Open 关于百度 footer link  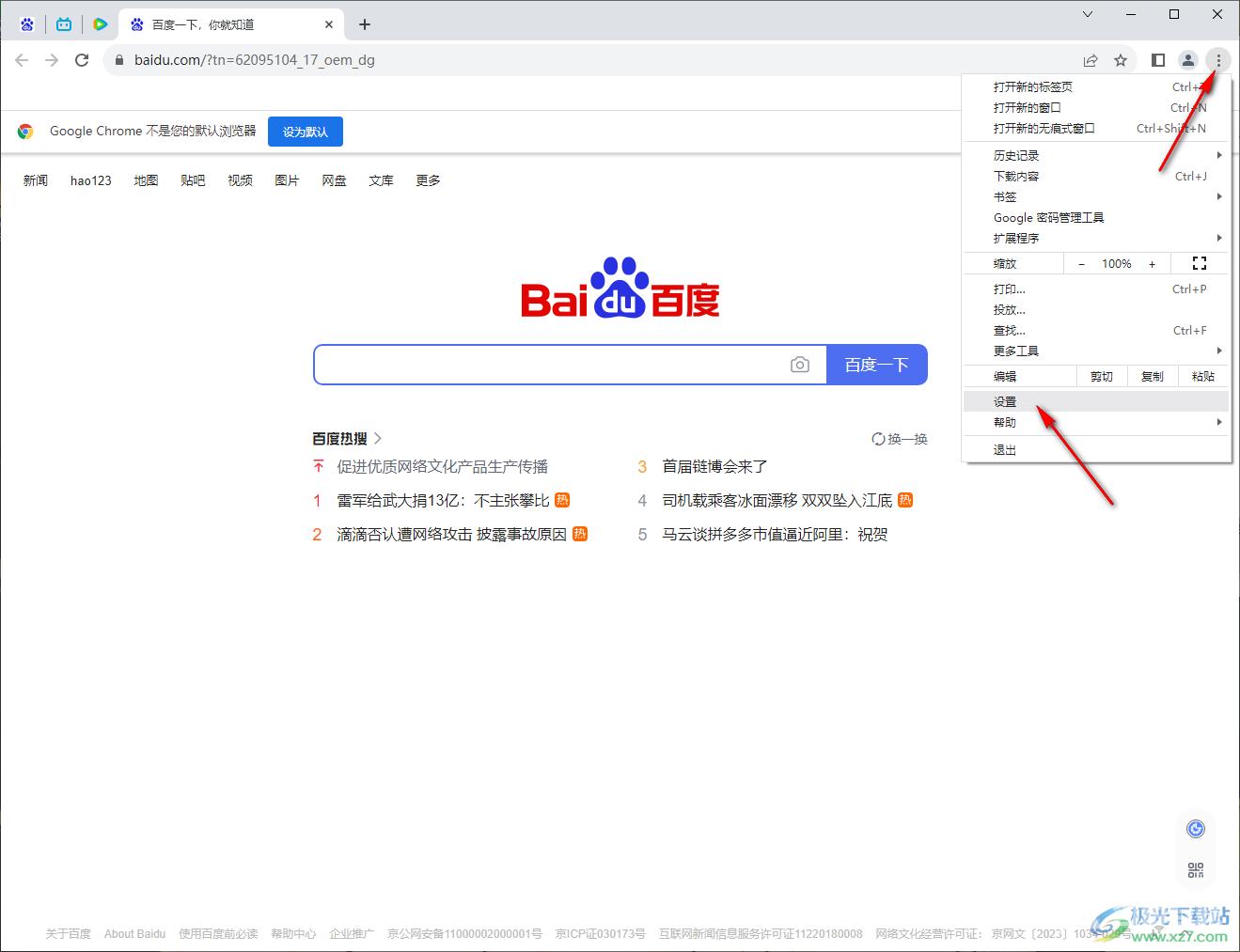[69, 934]
